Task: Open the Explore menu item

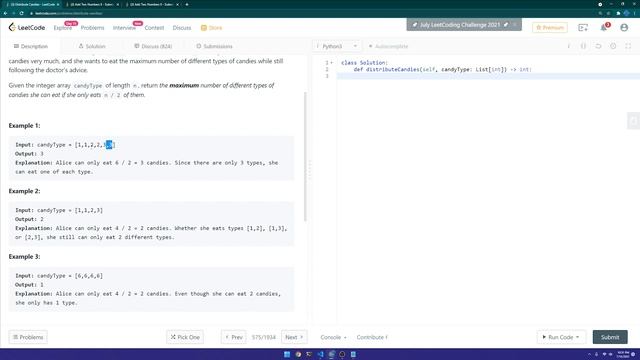Action: point(63,28)
